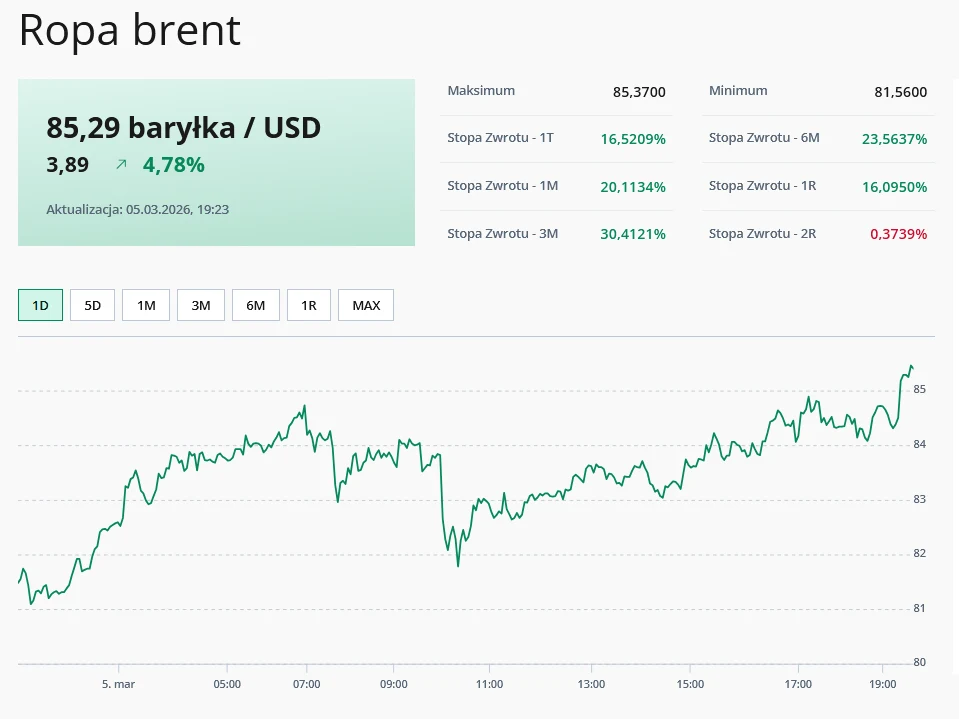Click the green 16,5209% return value
Image resolution: width=959 pixels, height=719 pixels.
633,139
